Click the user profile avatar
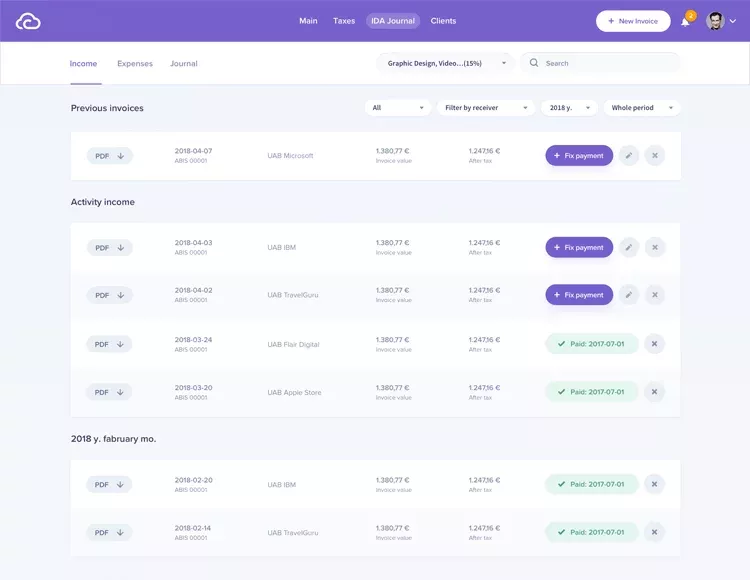The height and width of the screenshot is (580, 750). 715,21
